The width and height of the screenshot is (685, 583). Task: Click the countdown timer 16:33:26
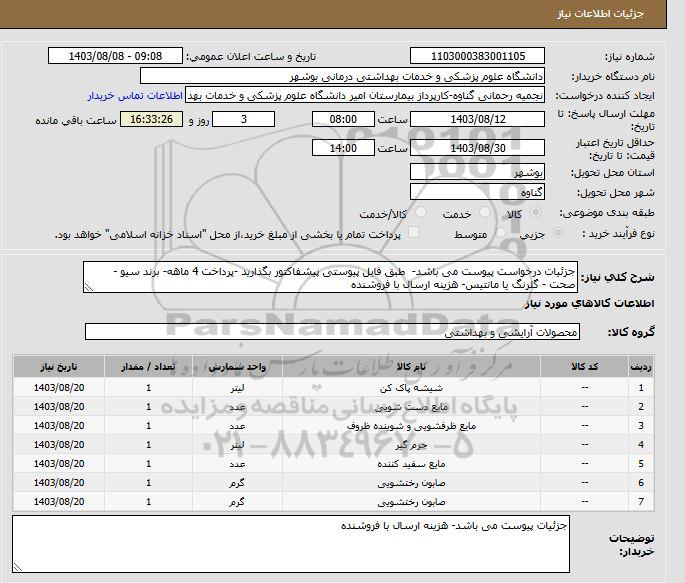[x=152, y=119]
